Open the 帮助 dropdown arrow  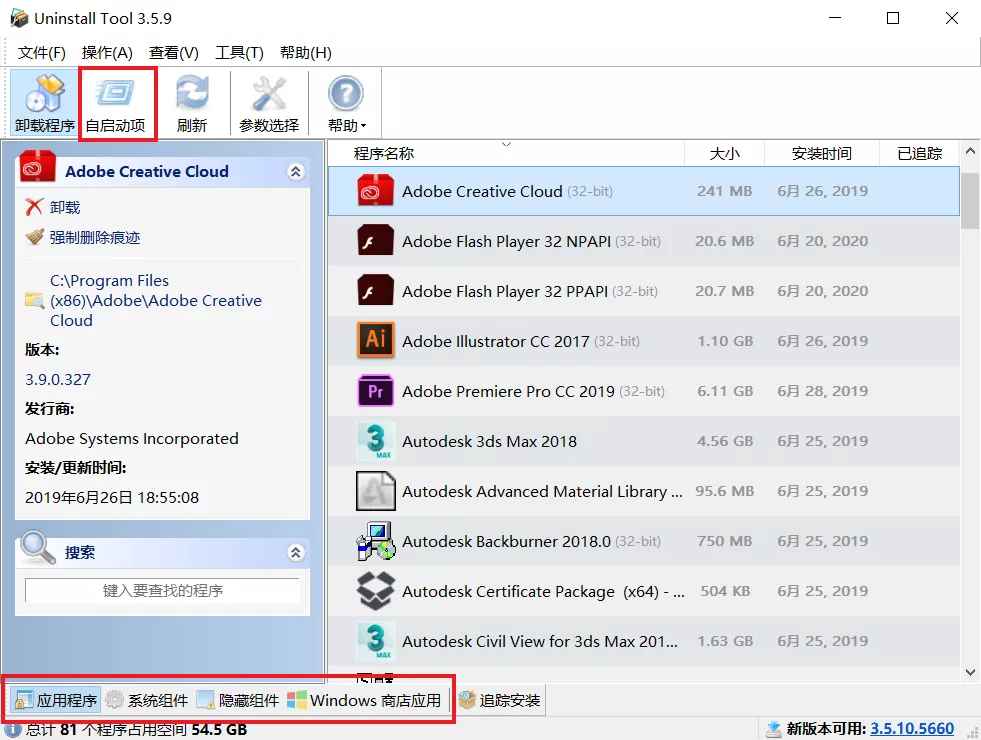point(362,126)
